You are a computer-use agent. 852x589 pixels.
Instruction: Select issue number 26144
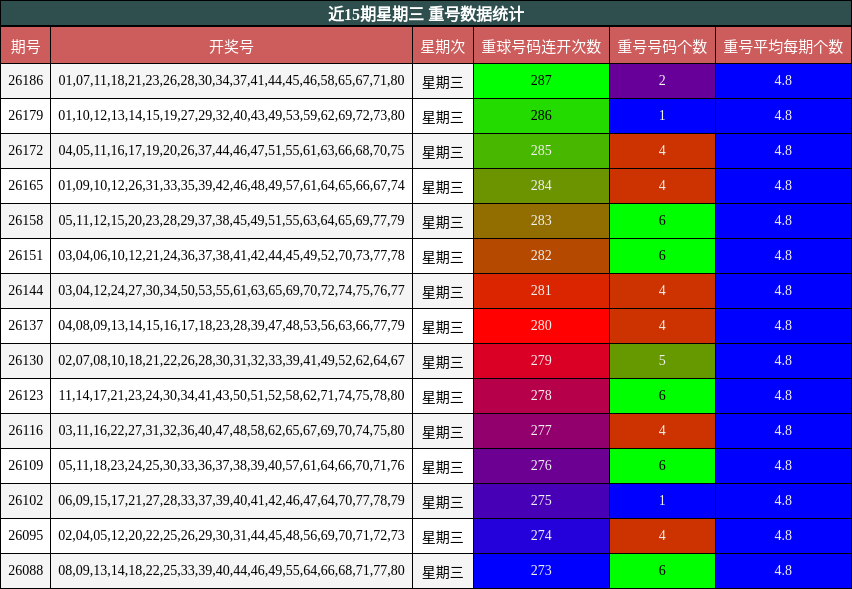coord(26,291)
